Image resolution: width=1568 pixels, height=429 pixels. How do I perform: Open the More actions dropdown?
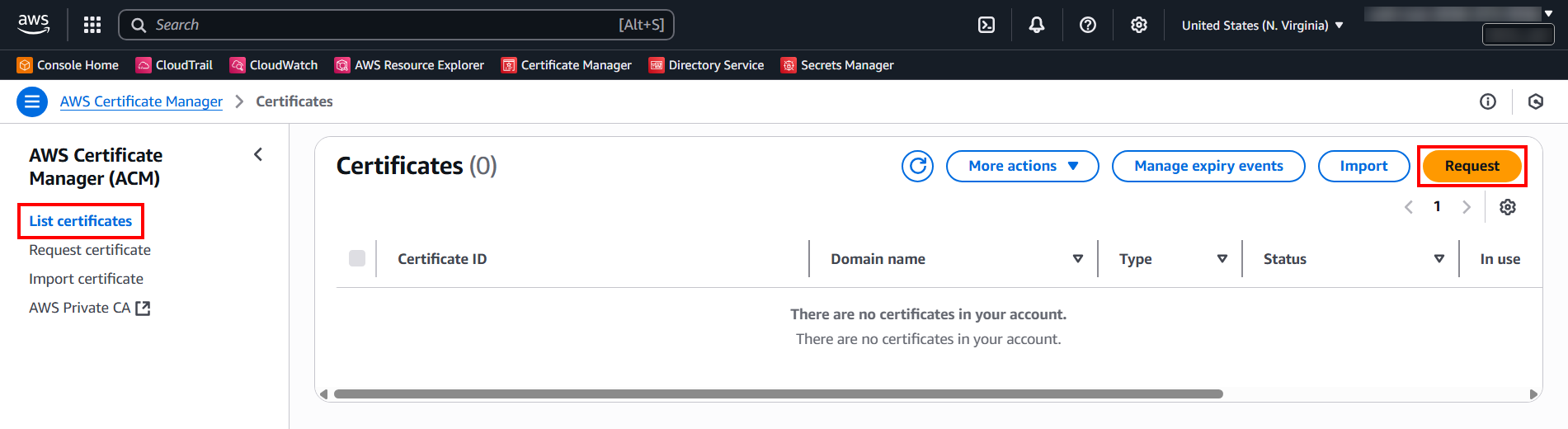point(1023,166)
